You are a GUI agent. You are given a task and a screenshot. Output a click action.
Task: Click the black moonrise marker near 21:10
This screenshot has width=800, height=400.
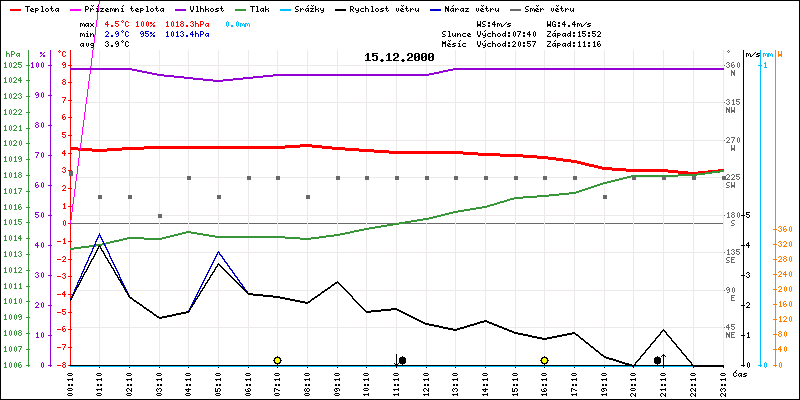(658, 360)
